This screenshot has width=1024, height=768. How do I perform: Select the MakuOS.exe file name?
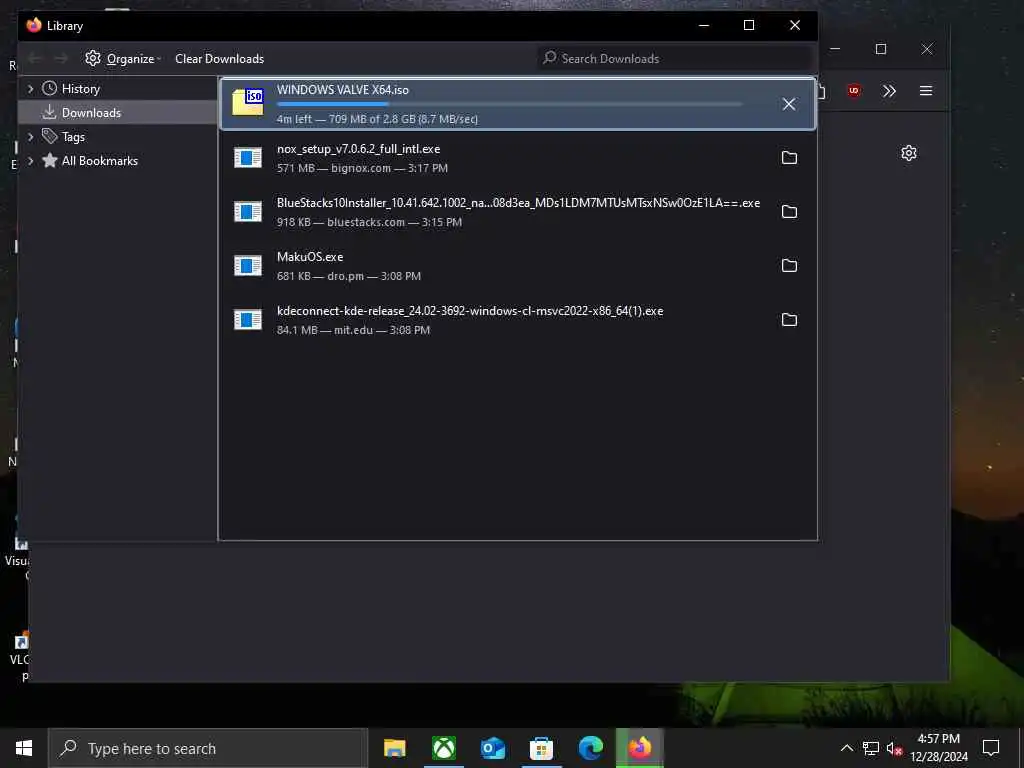click(310, 257)
